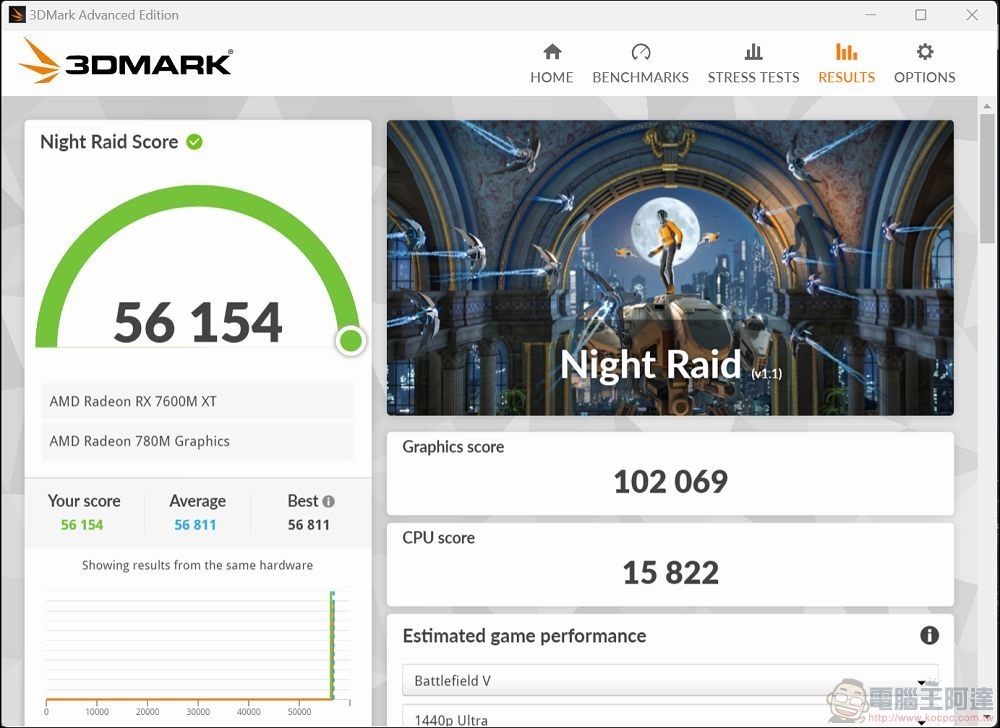Close the 3DMark Advanced Edition window
Screen dimensions: 1000x728
point(972,15)
